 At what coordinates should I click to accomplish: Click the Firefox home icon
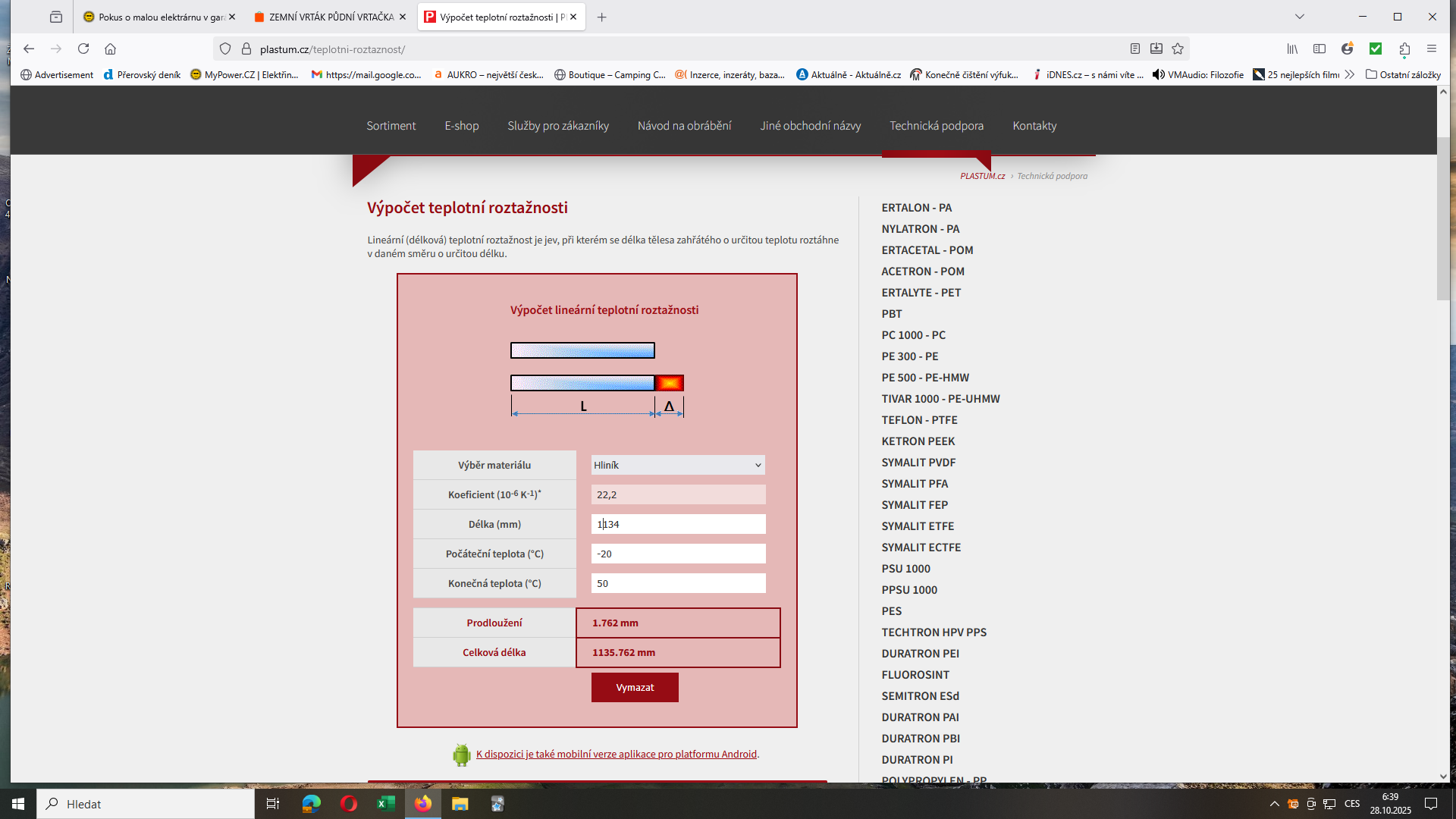coord(111,49)
